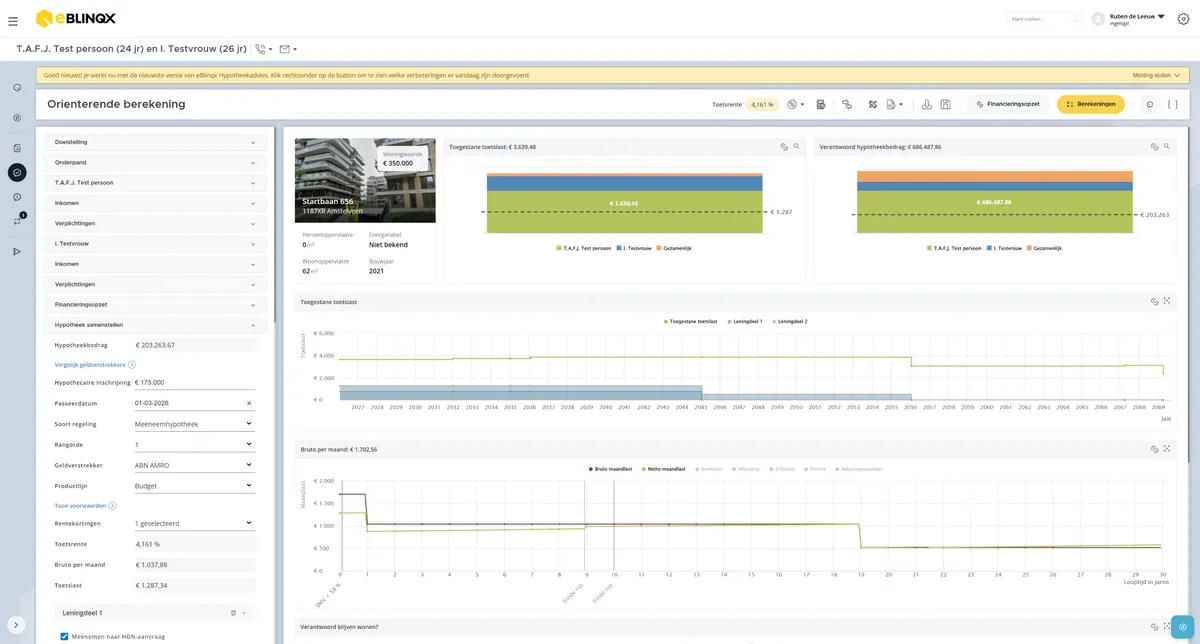Viewport: 1200px width, 644px height.
Task: Open the Geldverstrekker dropdown showing ABN AMRO
Action: [193, 465]
